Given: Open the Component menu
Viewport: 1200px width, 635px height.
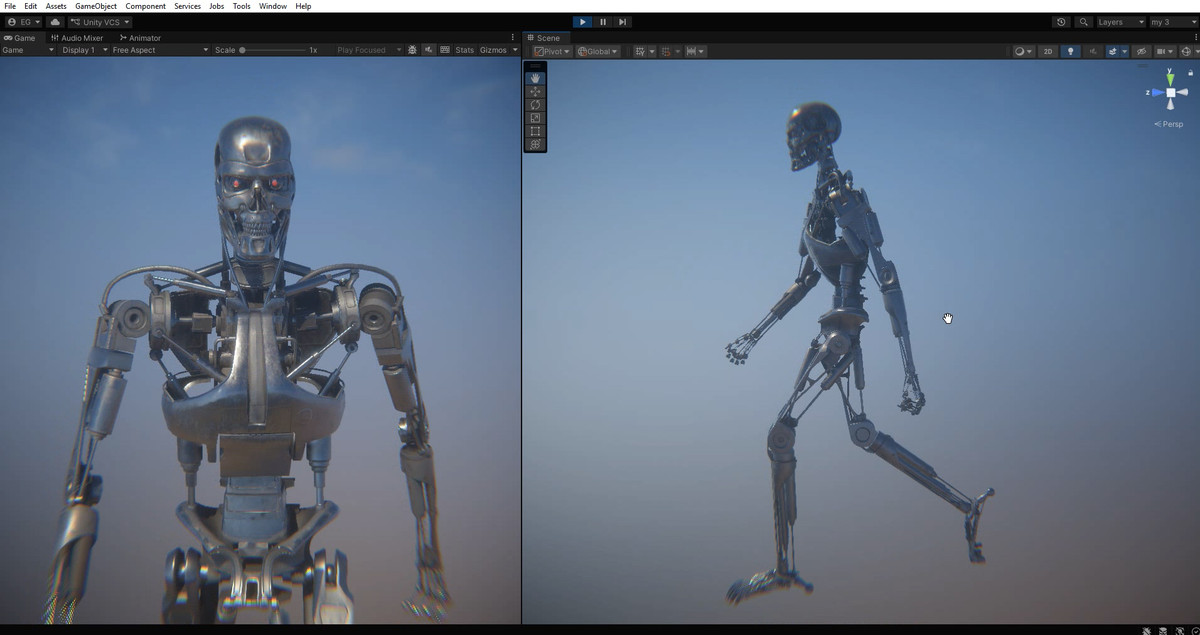Looking at the screenshot, I should pos(146,6).
